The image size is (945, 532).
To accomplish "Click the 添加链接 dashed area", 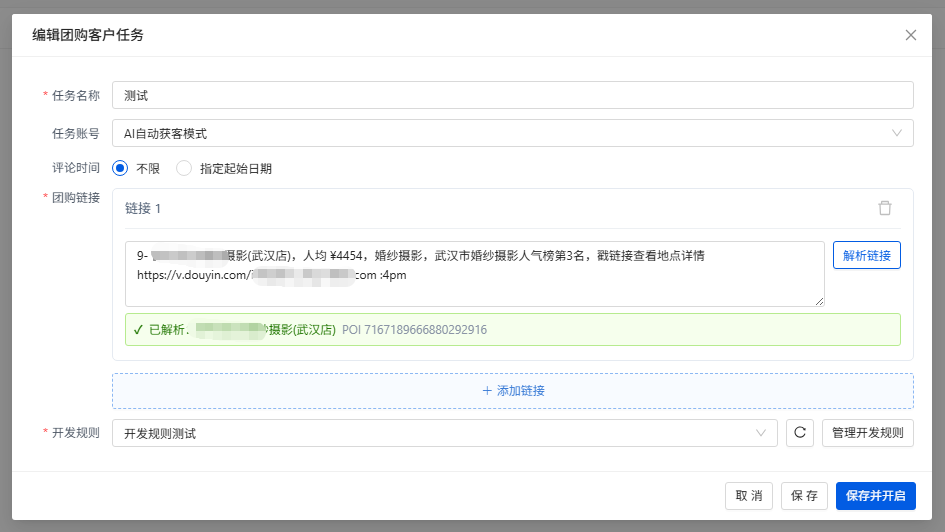I will point(512,391).
